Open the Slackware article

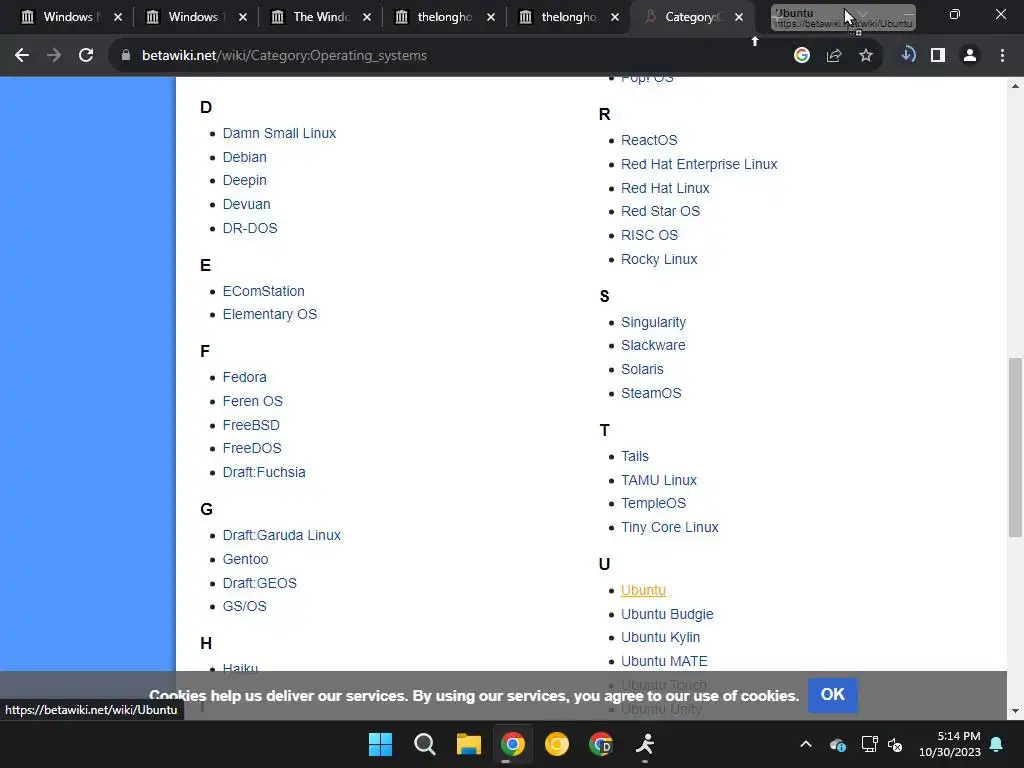[x=653, y=345]
